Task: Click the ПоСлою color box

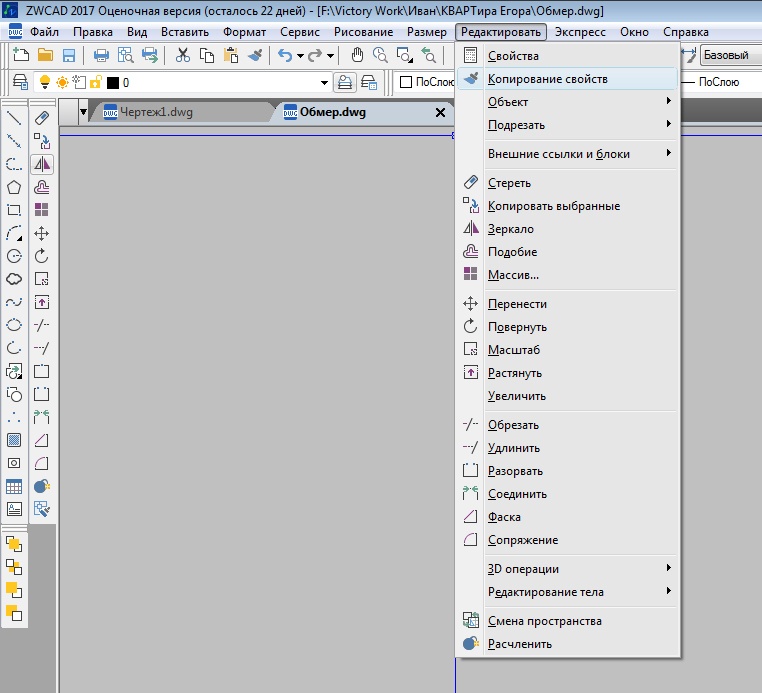Action: (x=406, y=82)
